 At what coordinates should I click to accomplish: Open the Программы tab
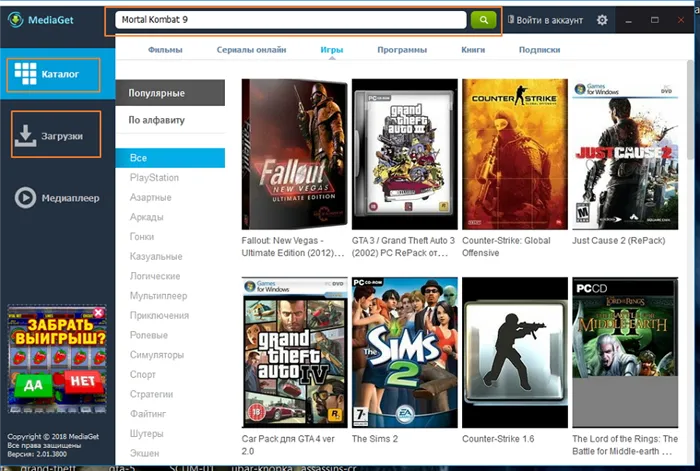(x=402, y=50)
